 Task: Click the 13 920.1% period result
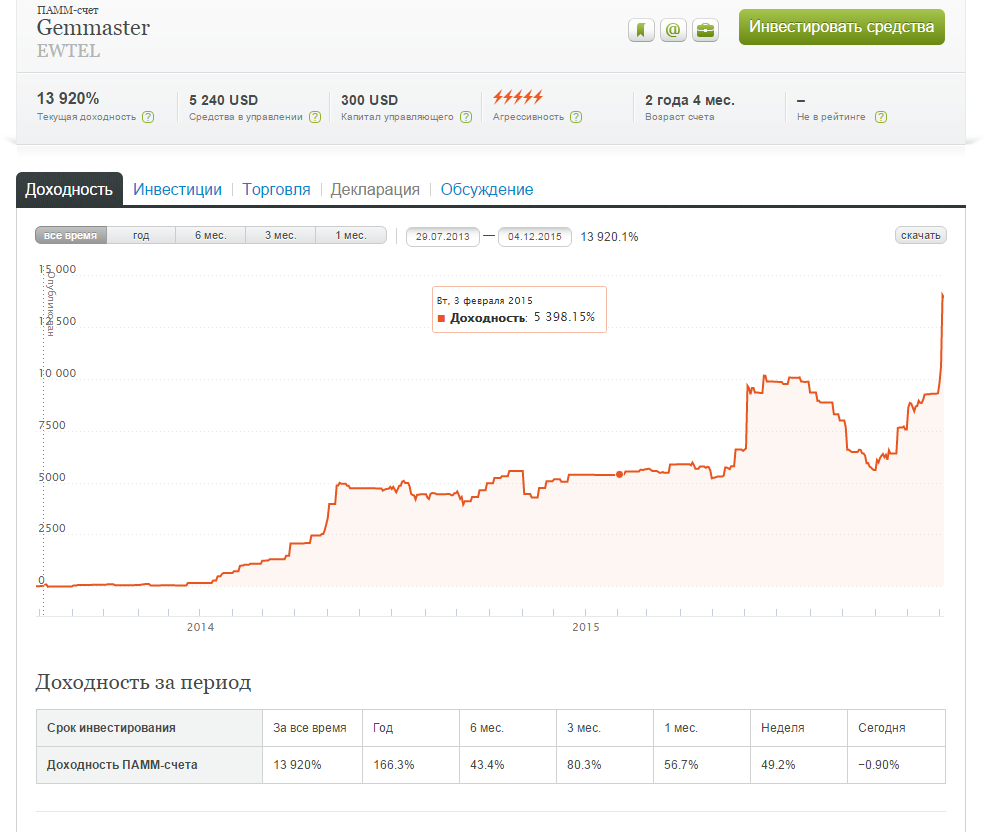609,237
